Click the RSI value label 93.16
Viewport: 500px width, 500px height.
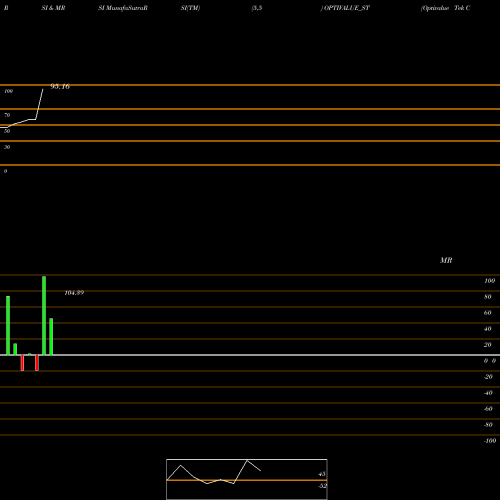(60, 87)
